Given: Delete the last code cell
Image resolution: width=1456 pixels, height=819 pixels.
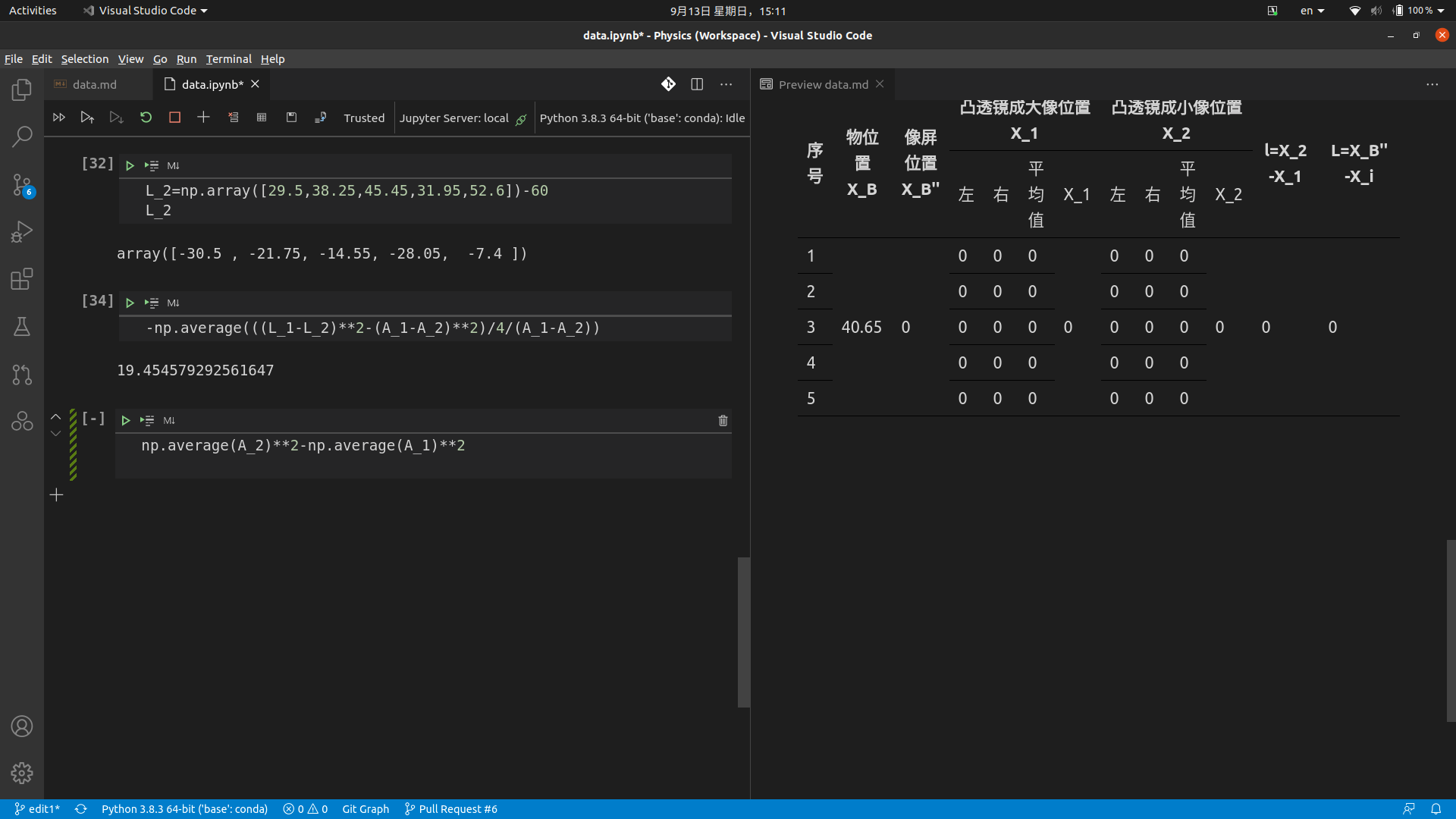Looking at the screenshot, I should click(722, 420).
